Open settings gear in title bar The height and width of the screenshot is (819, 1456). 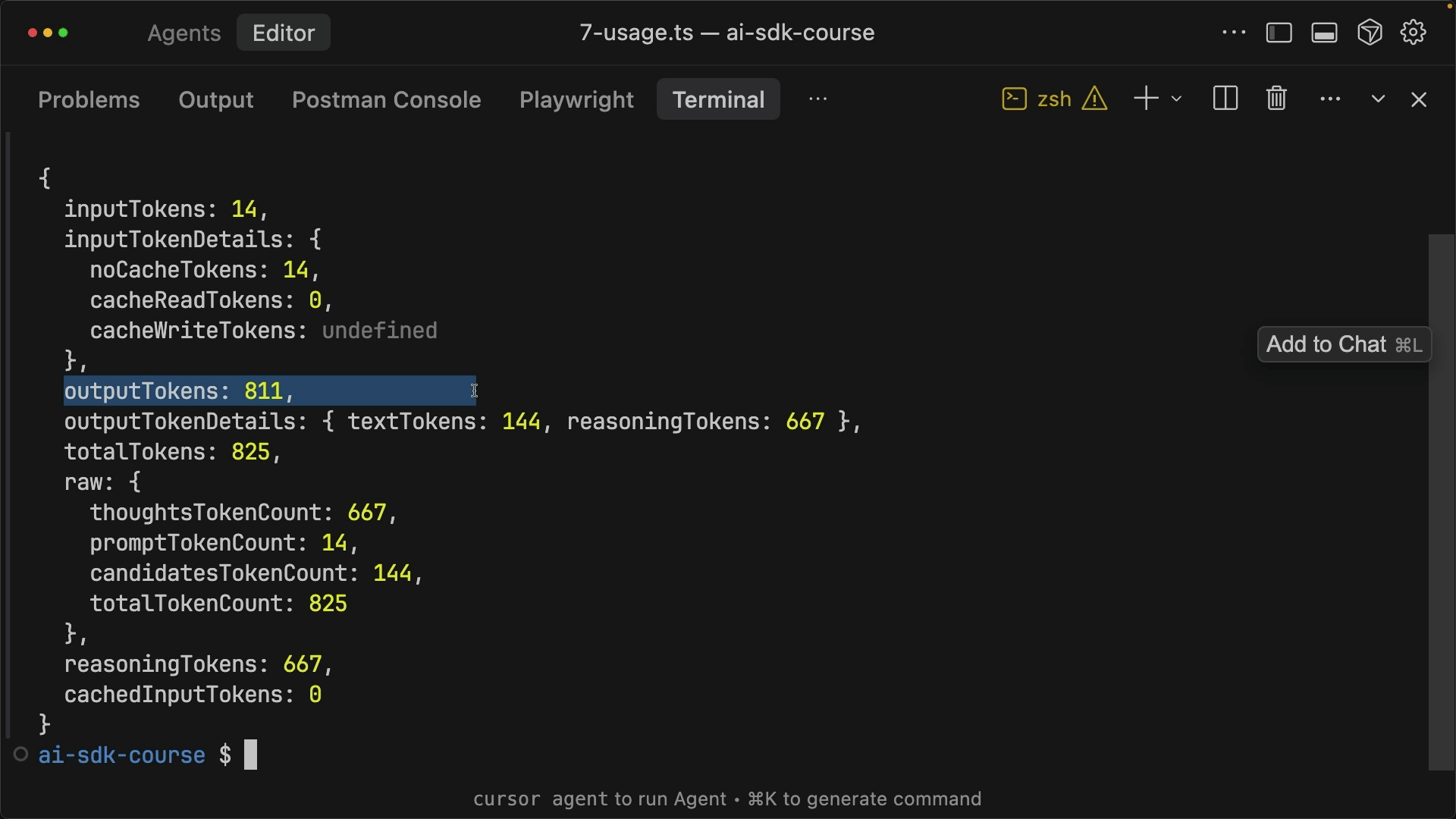pos(1414,33)
